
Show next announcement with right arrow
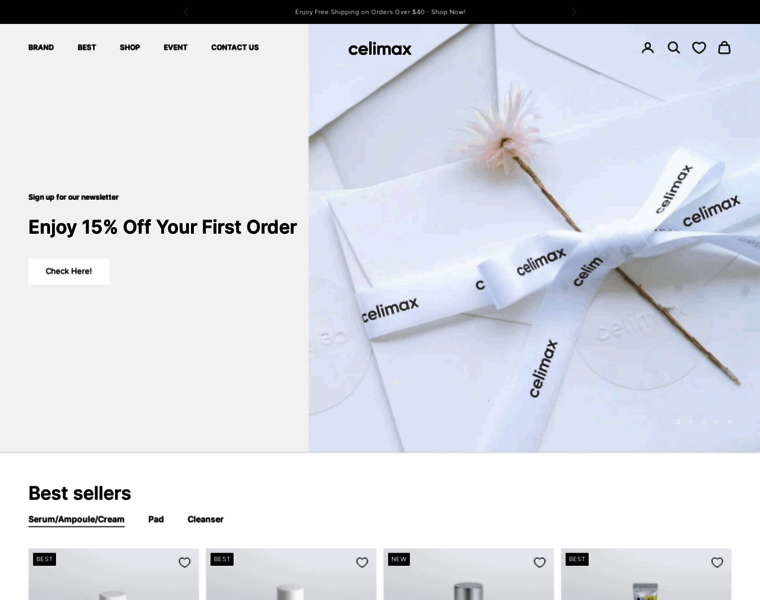click(574, 12)
